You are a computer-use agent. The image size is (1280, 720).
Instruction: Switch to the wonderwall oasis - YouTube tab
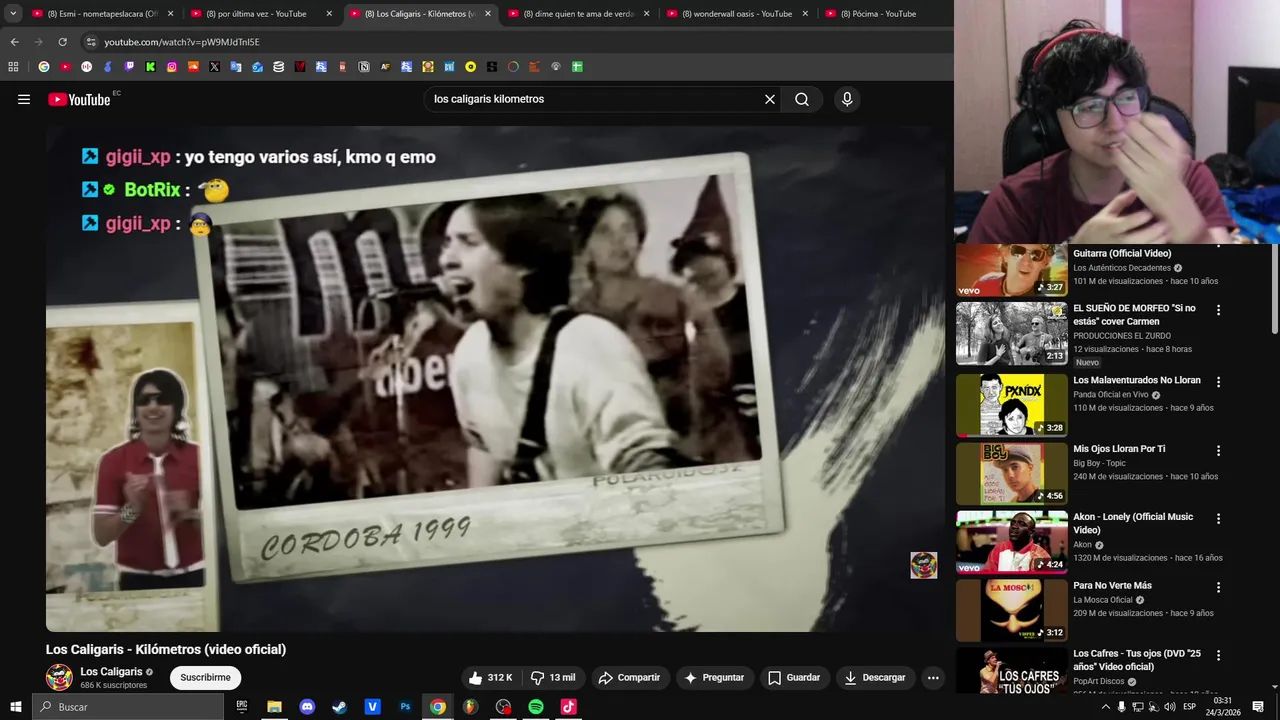point(737,14)
